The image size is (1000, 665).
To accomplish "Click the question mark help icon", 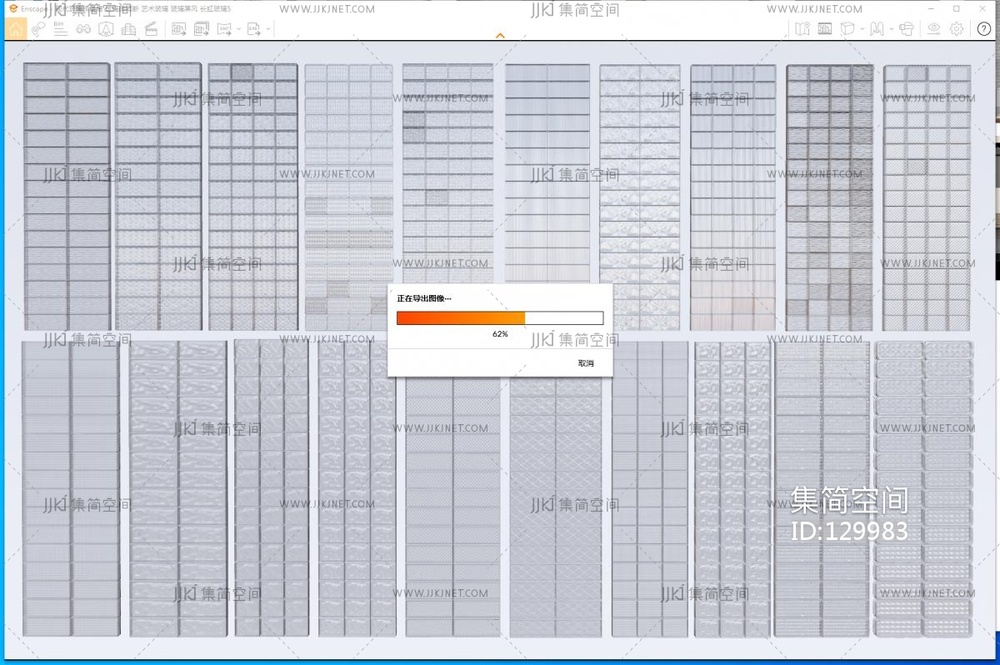I will [x=984, y=29].
